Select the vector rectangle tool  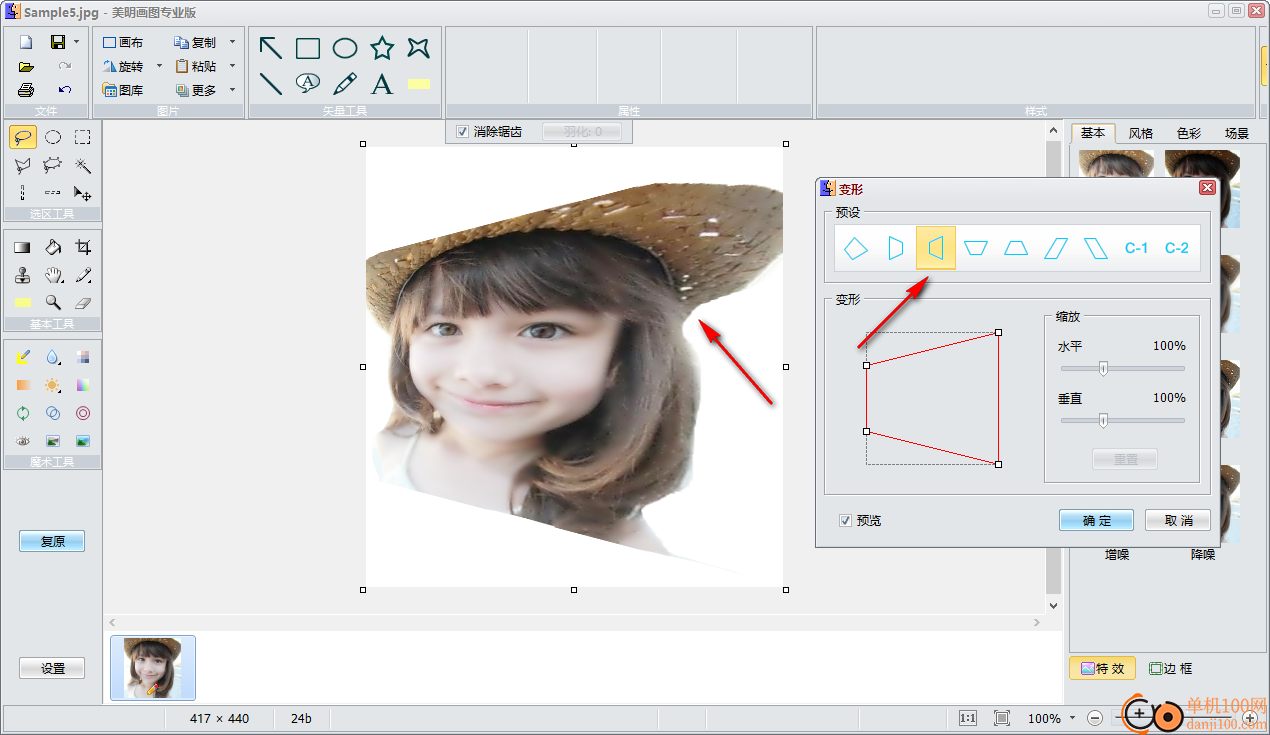[308, 48]
